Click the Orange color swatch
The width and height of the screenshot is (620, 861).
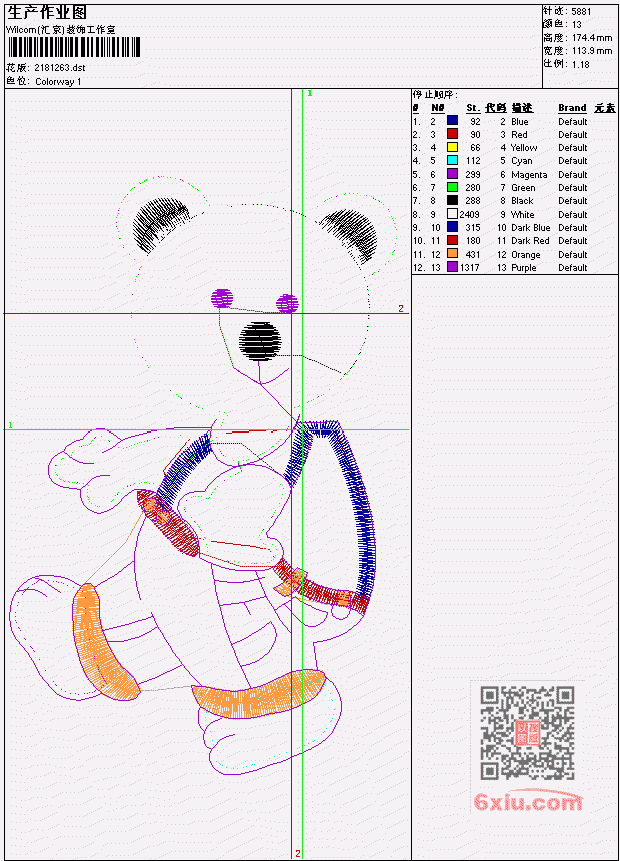(x=452, y=254)
